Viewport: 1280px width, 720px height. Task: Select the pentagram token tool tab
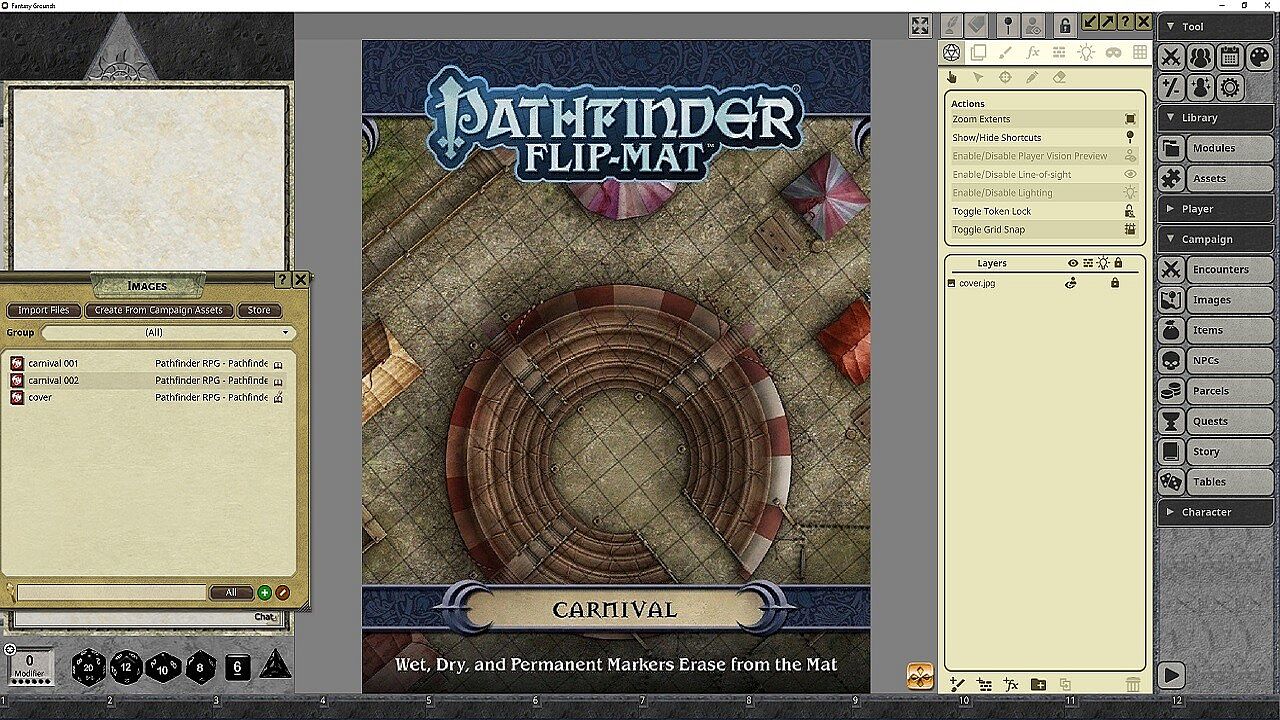(952, 53)
